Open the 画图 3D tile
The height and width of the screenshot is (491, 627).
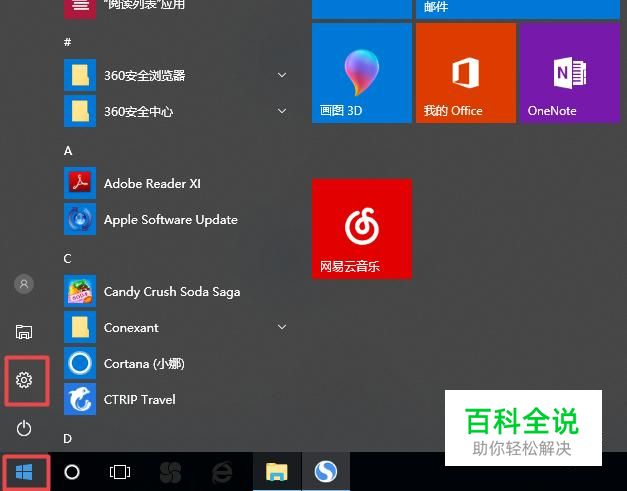(x=362, y=73)
